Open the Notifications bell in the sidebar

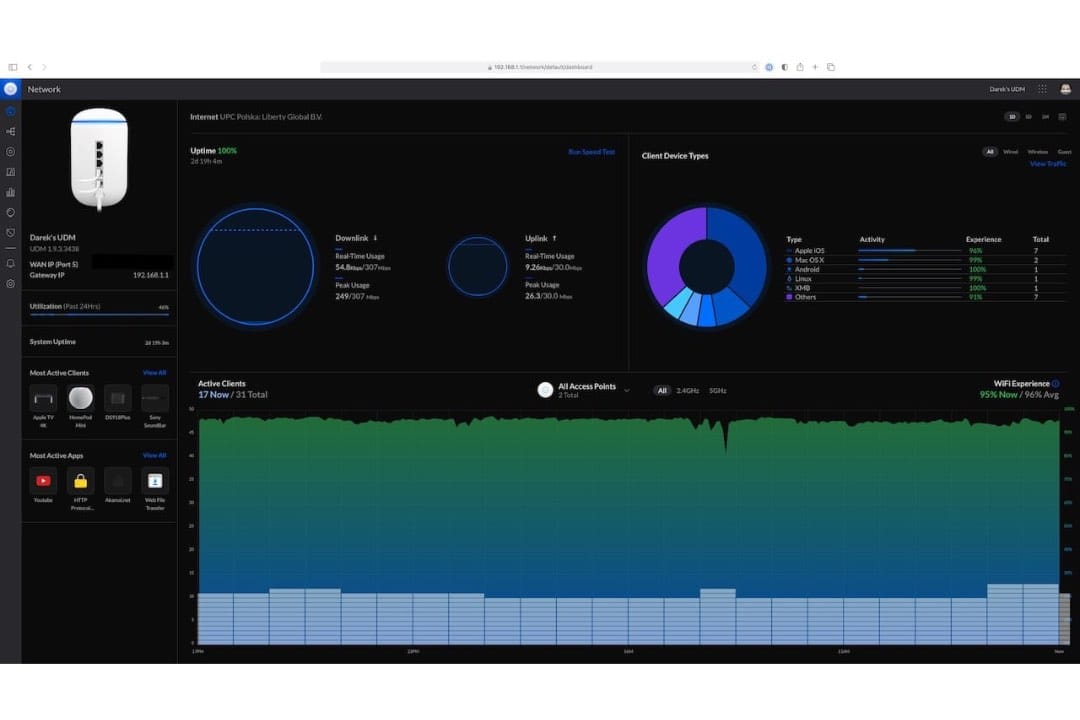pyautogui.click(x=10, y=263)
